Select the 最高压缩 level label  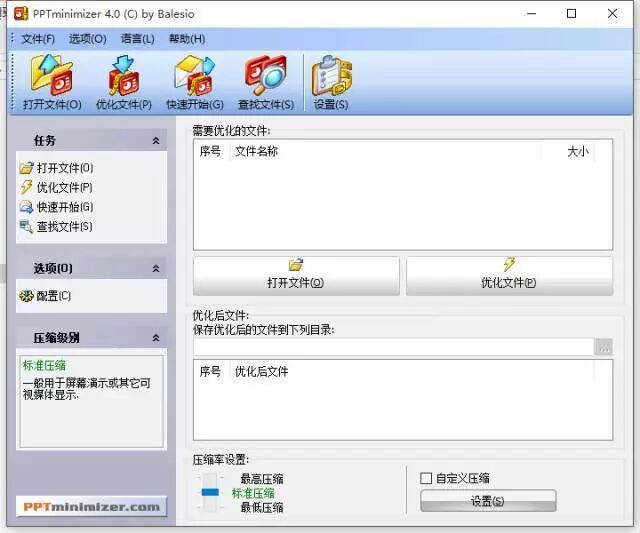point(262,479)
